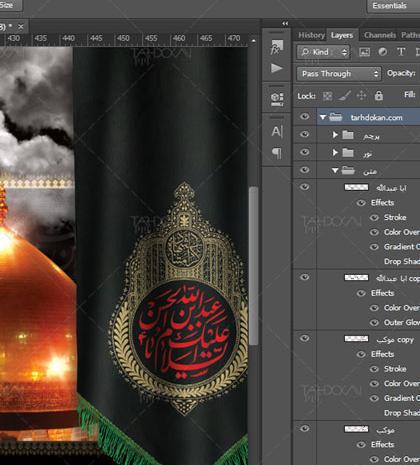Hide the ابا عبدالله copy layer
The width and height of the screenshot is (420, 465).
pyautogui.click(x=304, y=277)
